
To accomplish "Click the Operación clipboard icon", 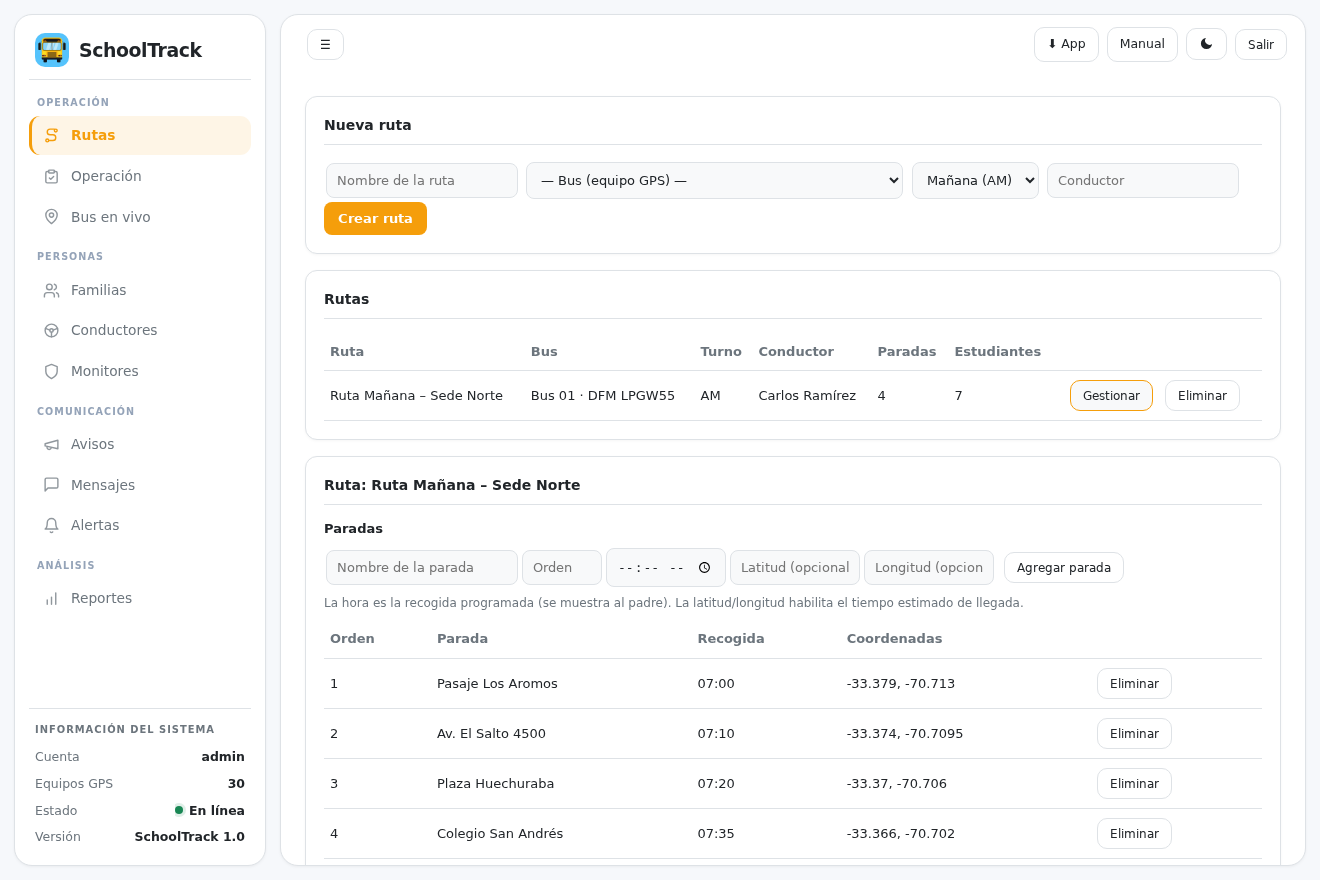I will click(x=52, y=176).
